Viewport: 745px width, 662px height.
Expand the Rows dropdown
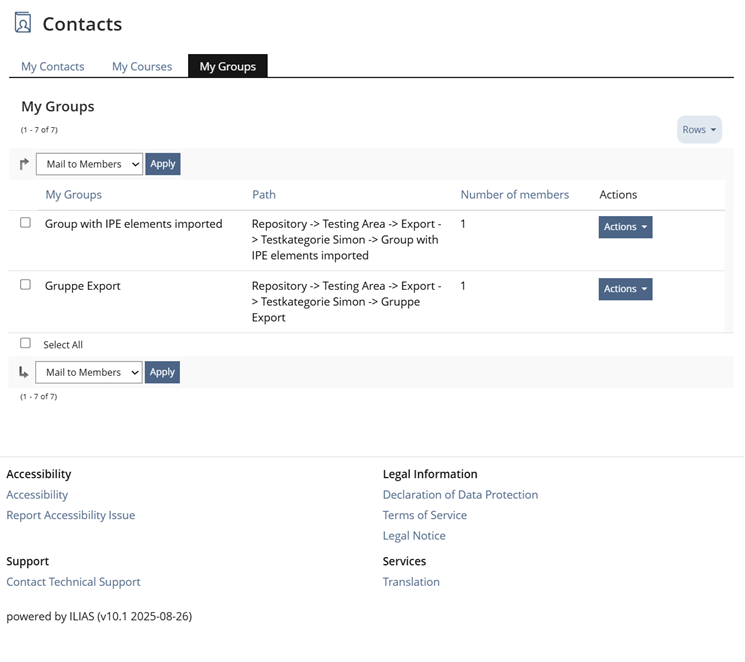click(699, 130)
